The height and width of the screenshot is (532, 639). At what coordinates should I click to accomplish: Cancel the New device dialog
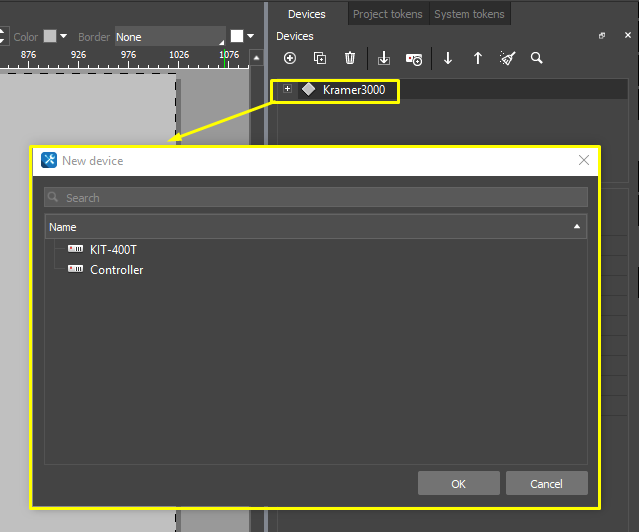pyautogui.click(x=546, y=484)
